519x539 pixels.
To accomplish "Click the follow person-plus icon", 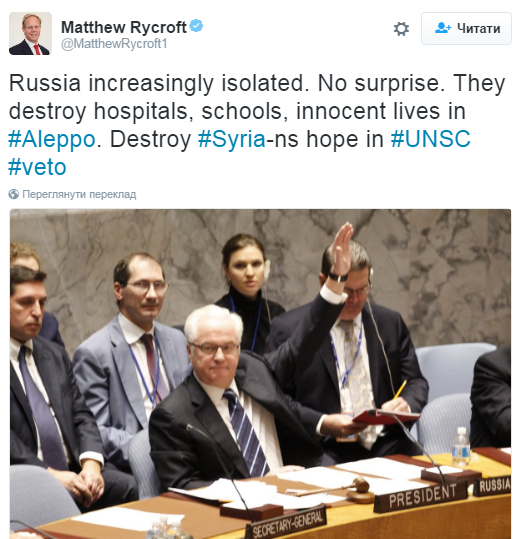I will [x=443, y=28].
